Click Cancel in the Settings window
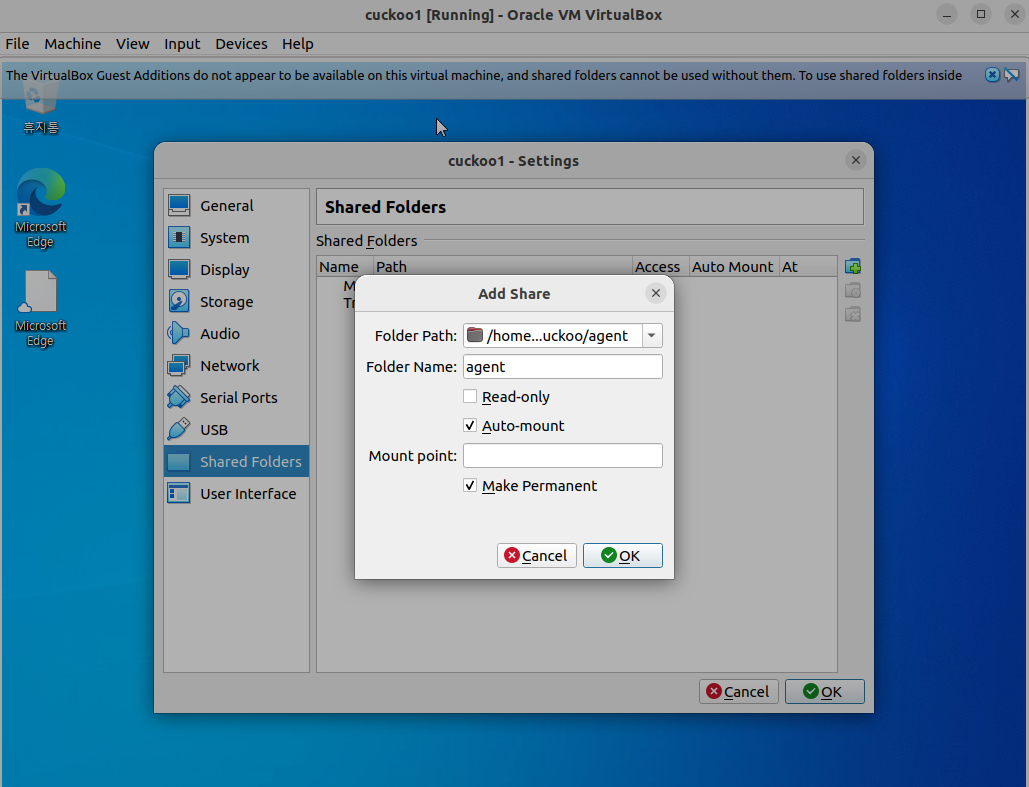Image resolution: width=1029 pixels, height=787 pixels. pyautogui.click(x=738, y=691)
